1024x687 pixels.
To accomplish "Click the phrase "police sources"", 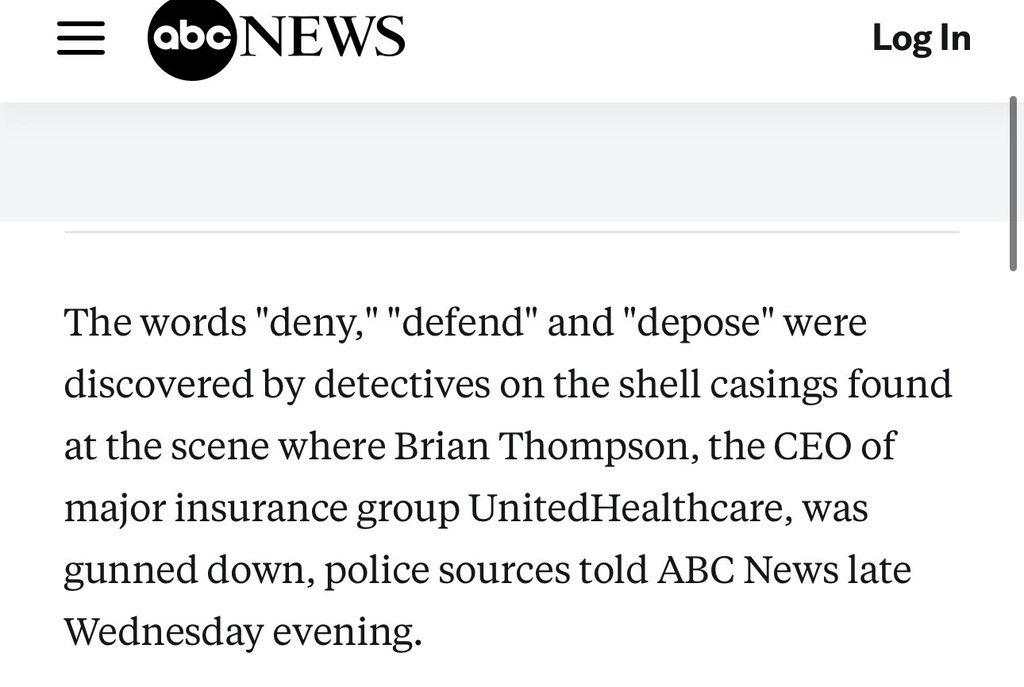I will pos(447,569).
